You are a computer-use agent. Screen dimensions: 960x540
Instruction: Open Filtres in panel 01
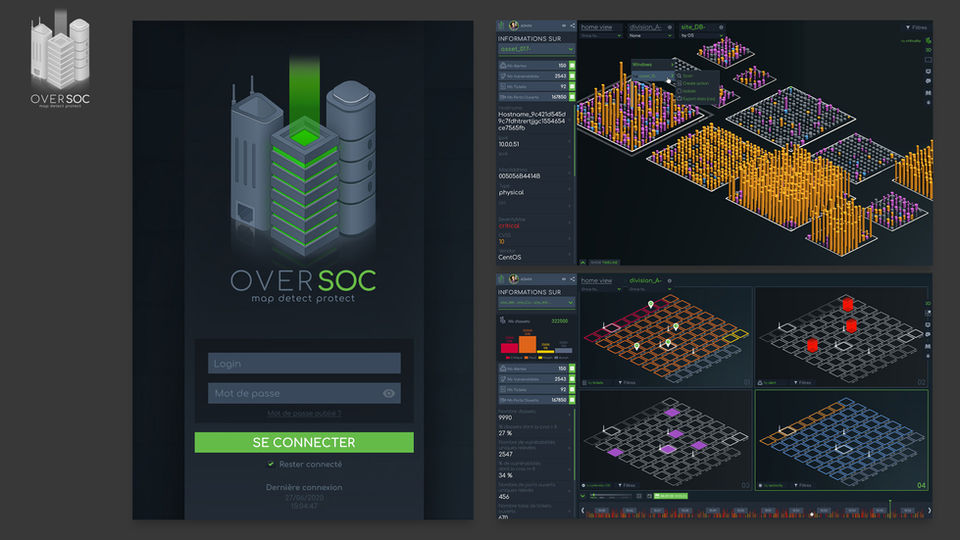(x=627, y=382)
